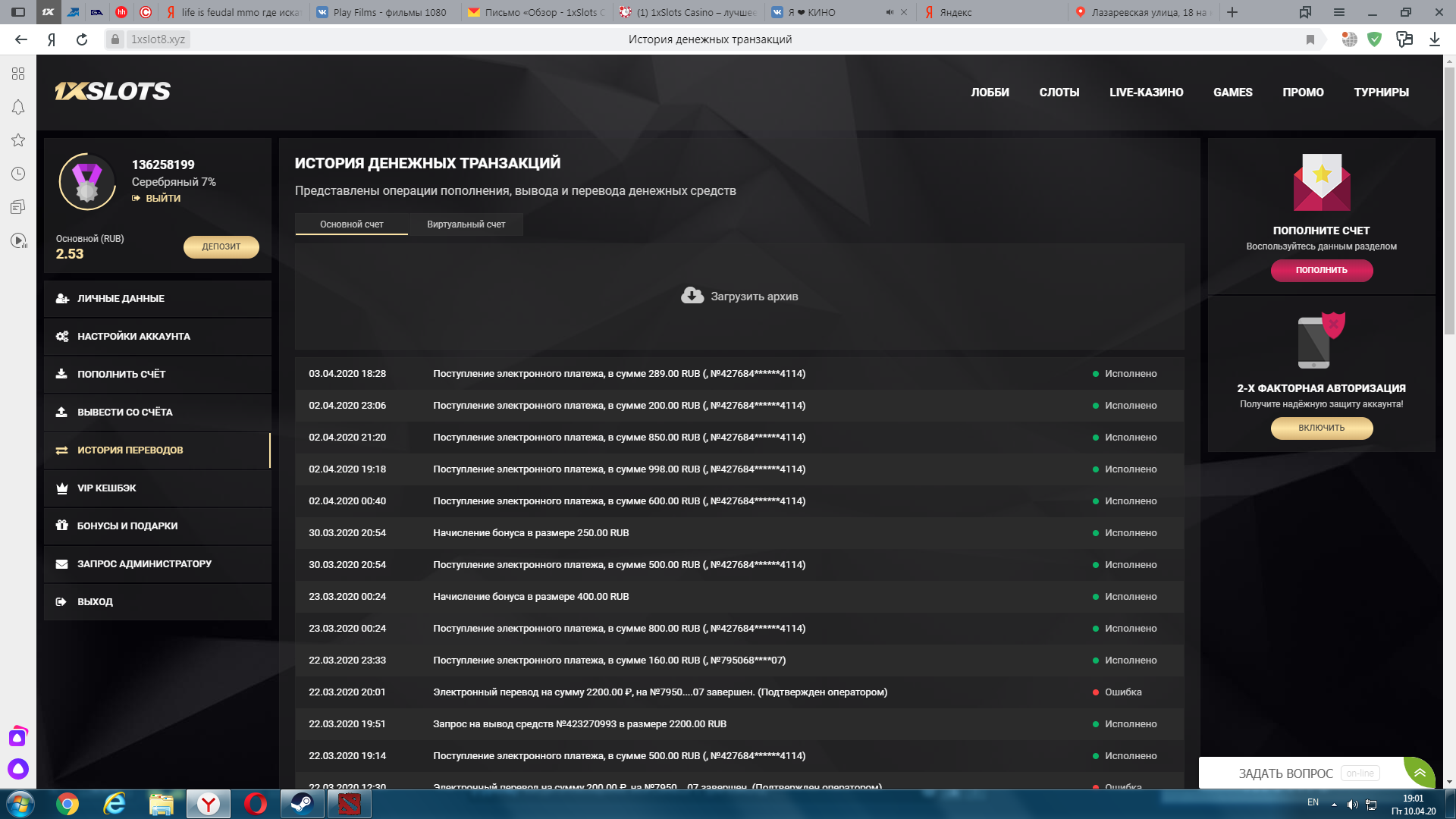The image size is (1456, 819).
Task: Open the history clock icon in sidebar
Action: tap(18, 174)
